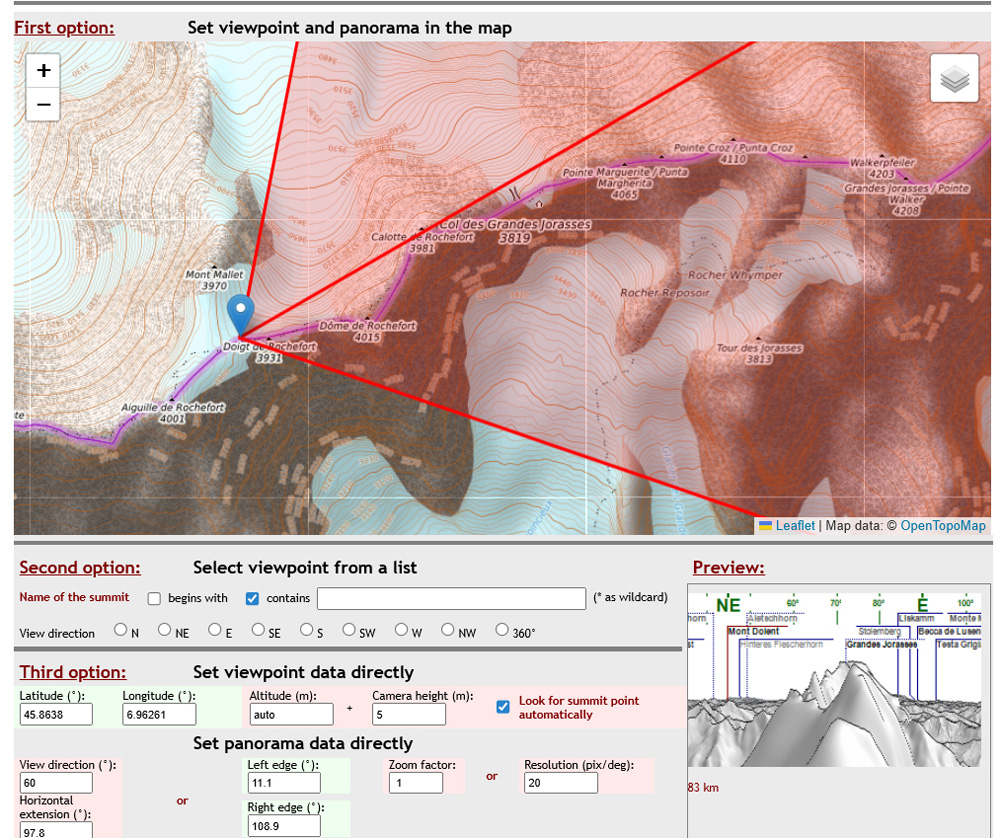Open the OpenTopoMap attribution link
This screenshot has width=1000, height=838.
tap(942, 526)
